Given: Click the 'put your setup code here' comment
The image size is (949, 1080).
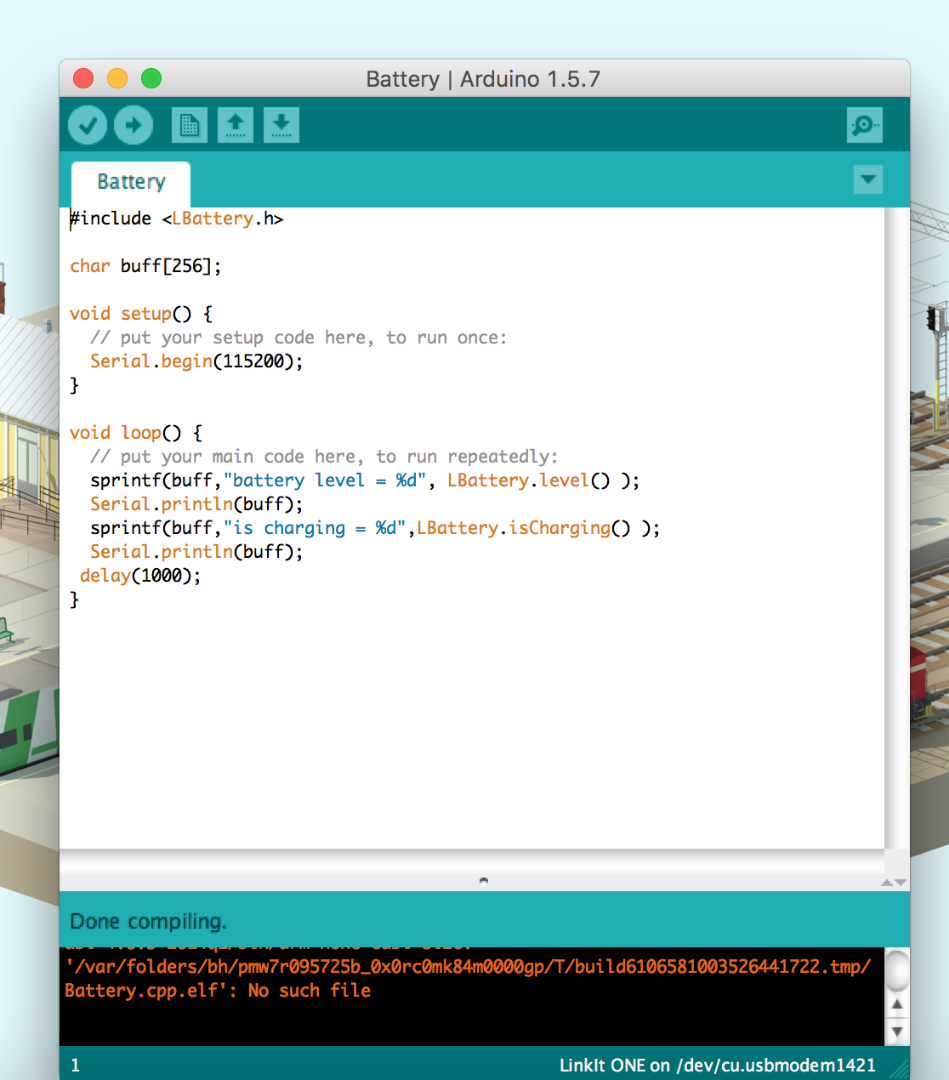Looking at the screenshot, I should 298,338.
